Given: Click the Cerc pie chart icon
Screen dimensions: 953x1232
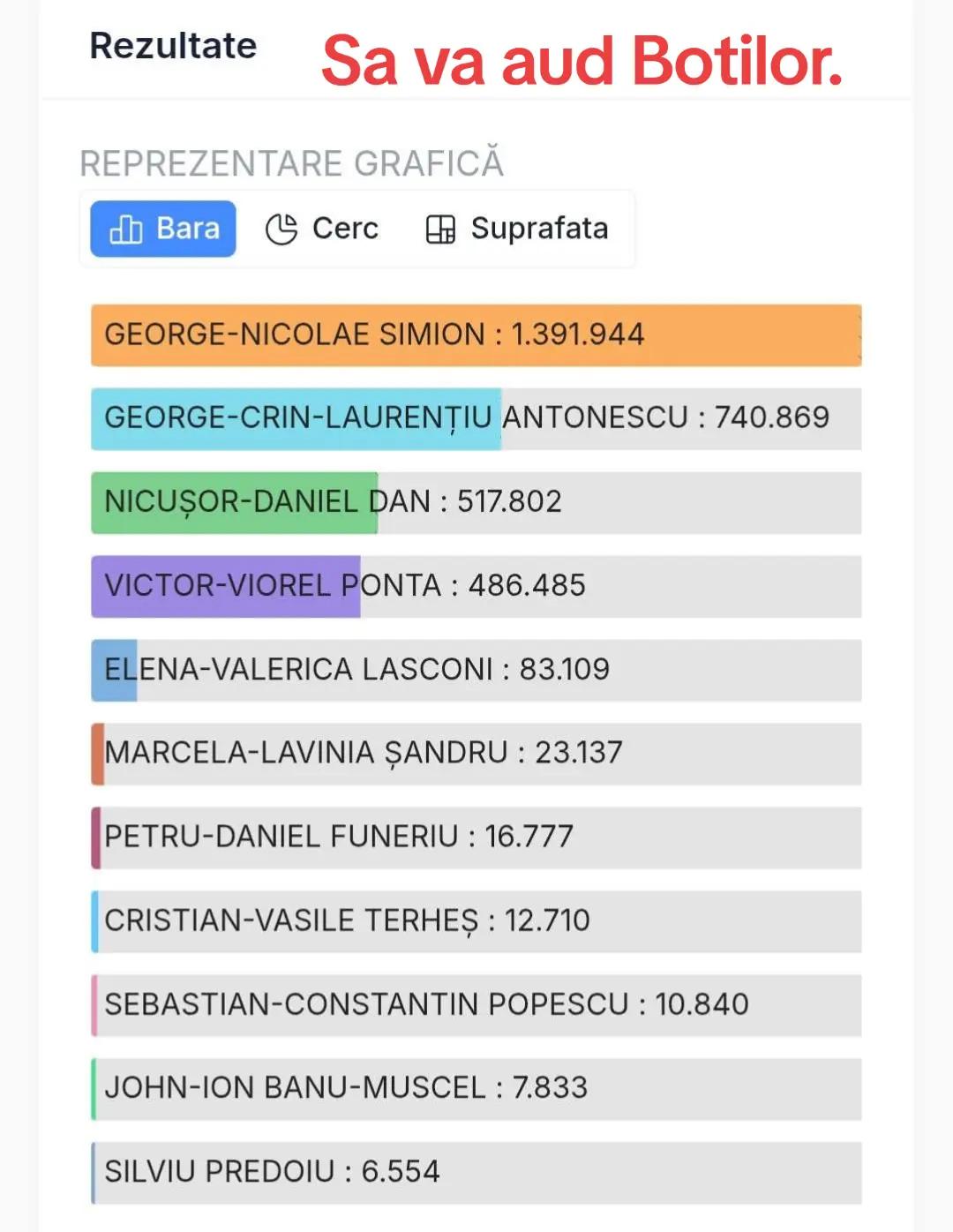Looking at the screenshot, I should tap(281, 229).
